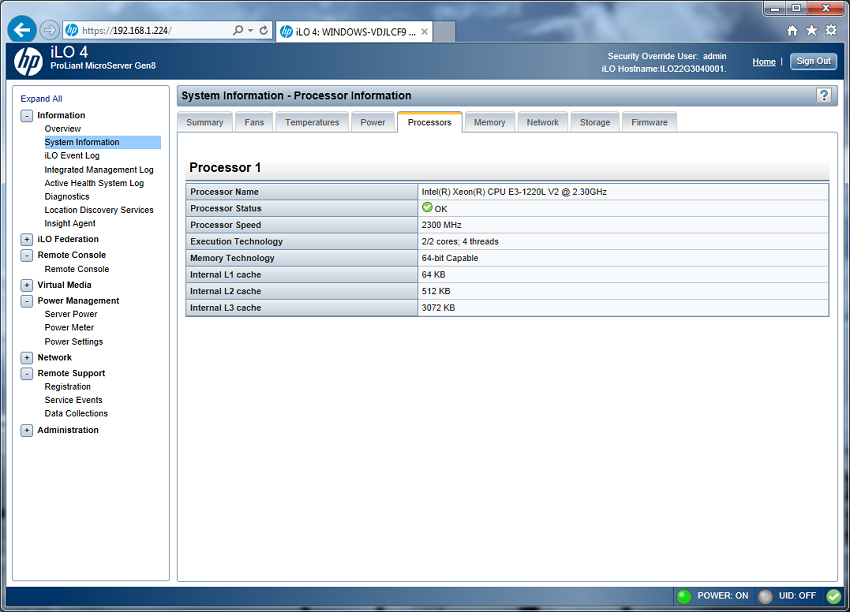Click the browser forward arrow button

49,30
